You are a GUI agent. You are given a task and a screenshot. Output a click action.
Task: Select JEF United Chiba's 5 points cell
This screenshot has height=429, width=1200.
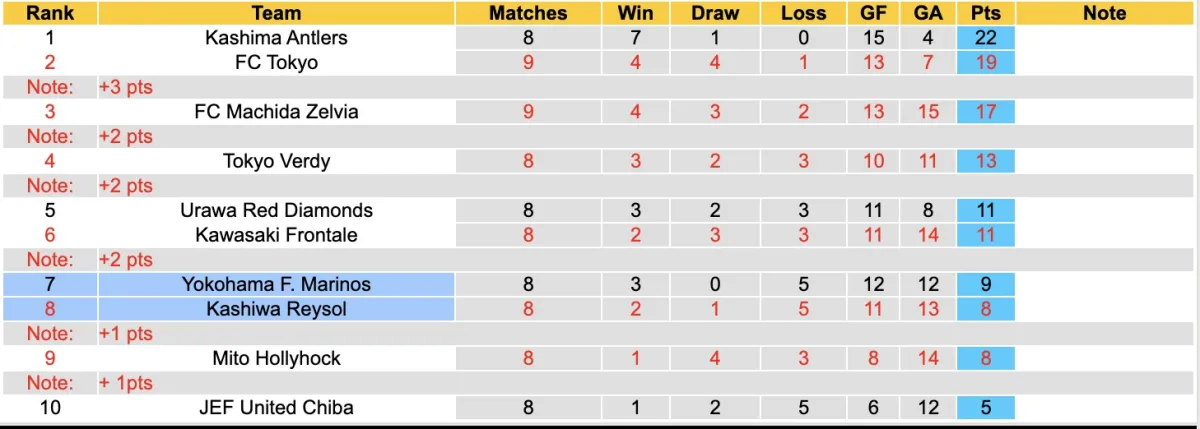(985, 407)
